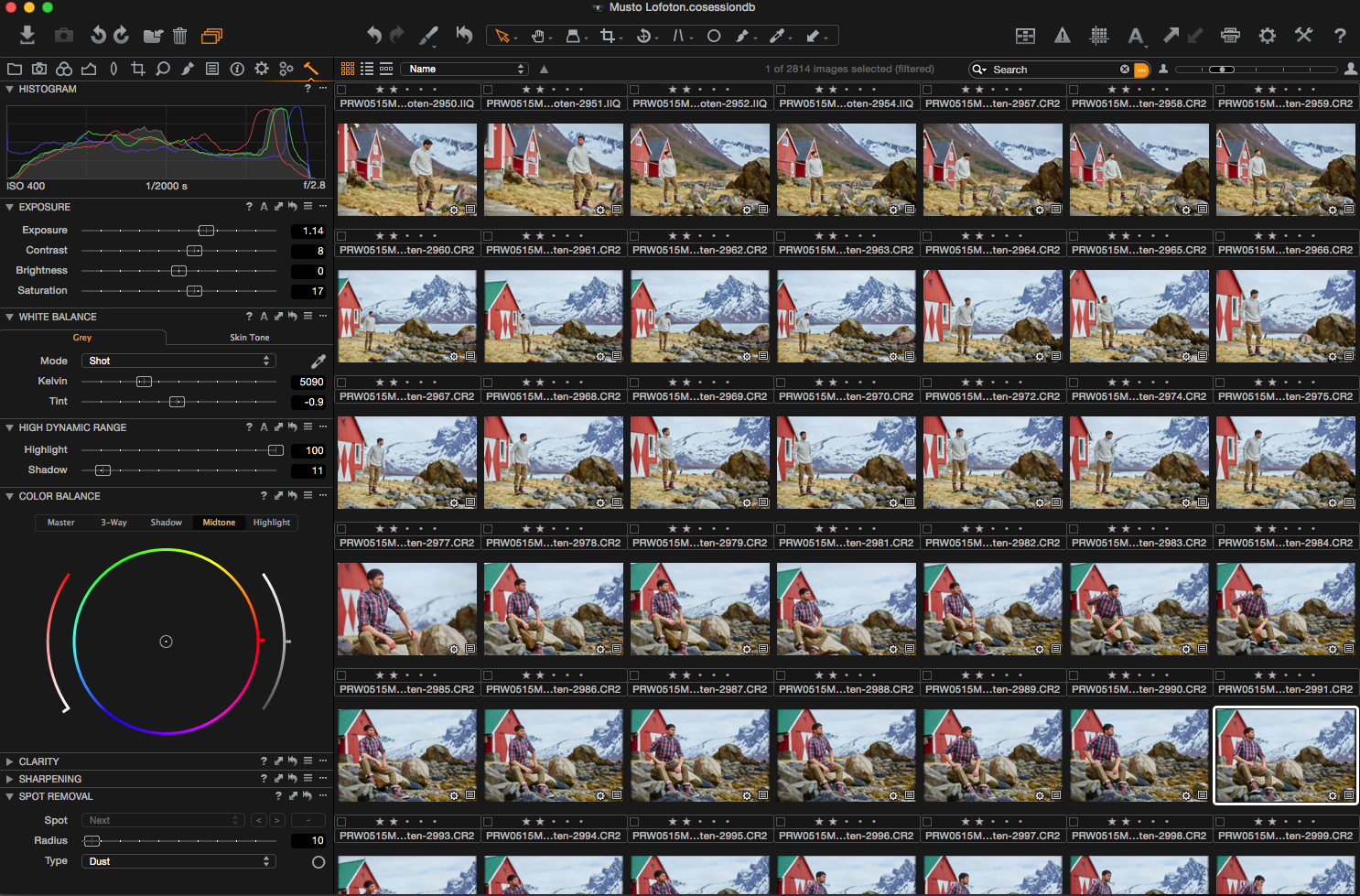Open Spot Removal Type Dust dropdown

178,861
